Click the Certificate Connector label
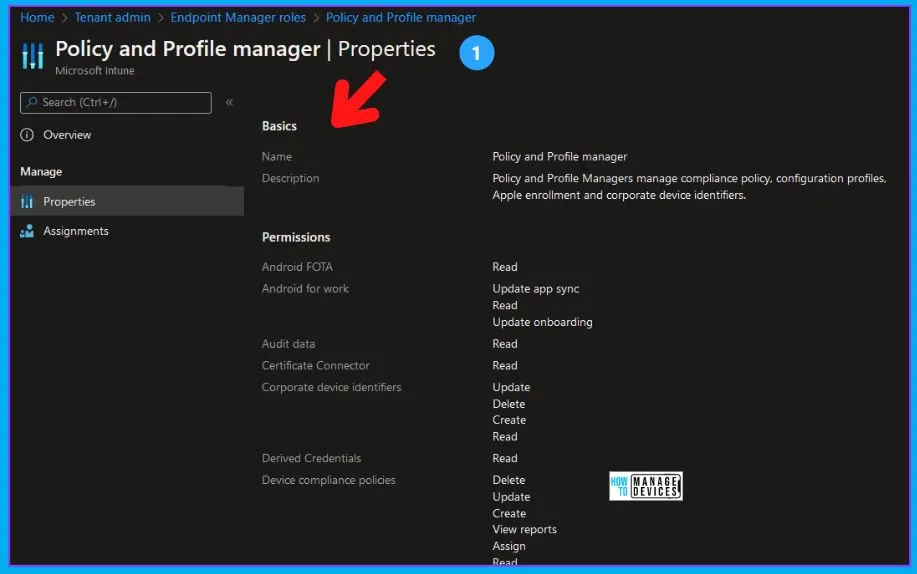The image size is (917, 574). (x=316, y=366)
